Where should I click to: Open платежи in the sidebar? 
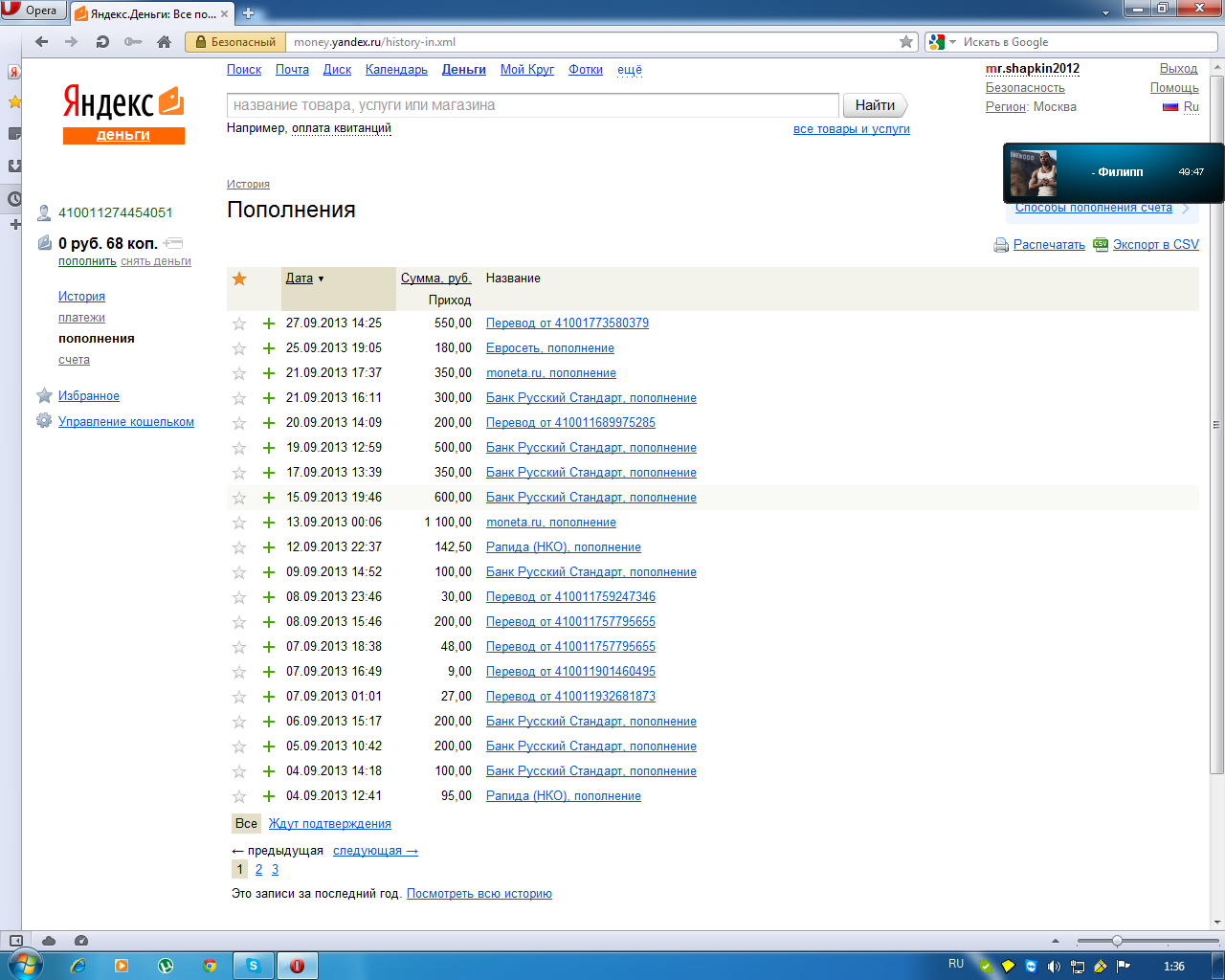[x=81, y=318]
